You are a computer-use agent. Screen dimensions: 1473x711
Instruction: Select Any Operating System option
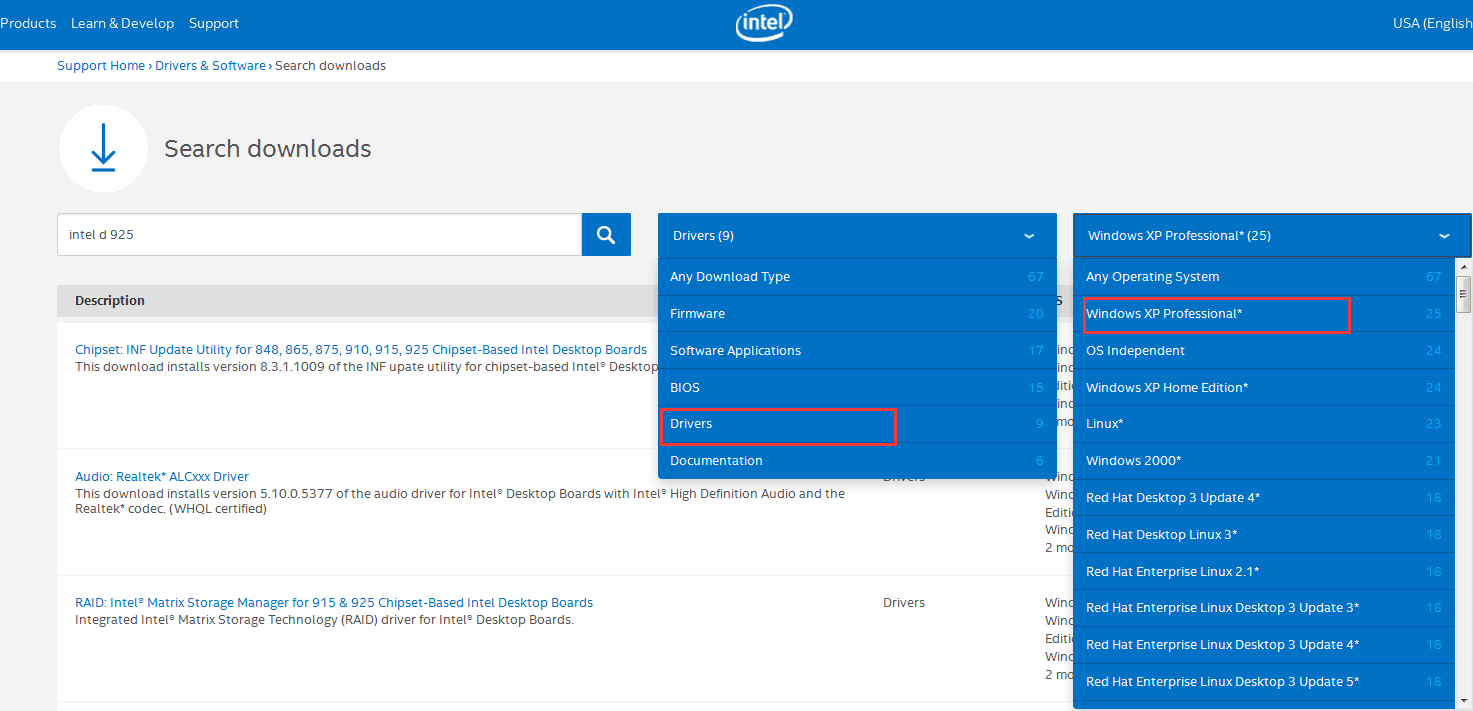pos(1264,277)
